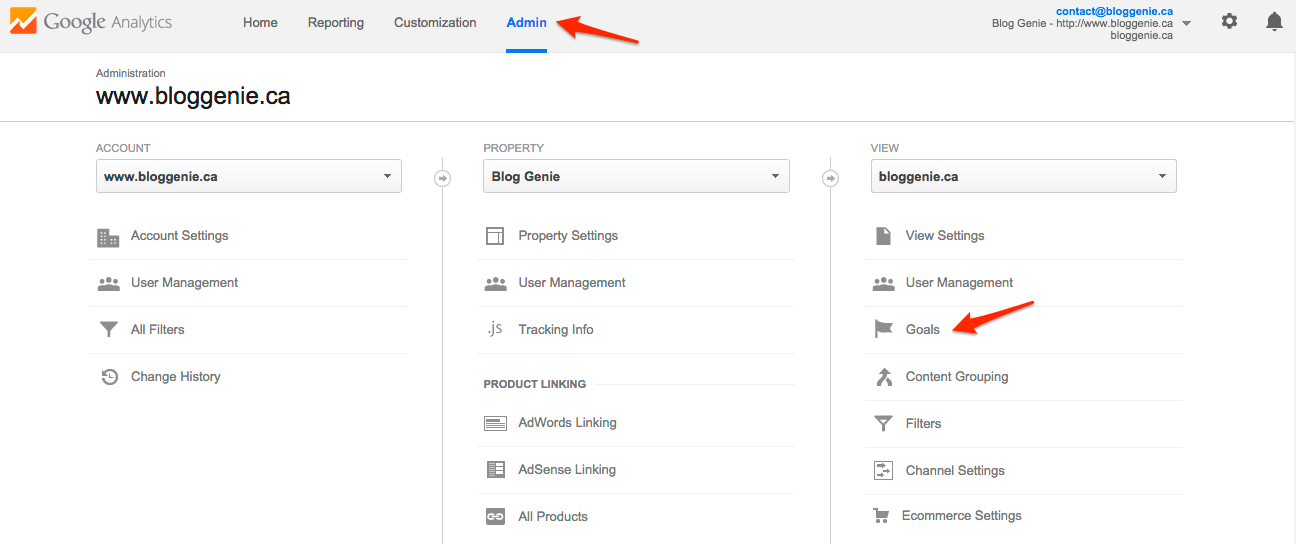
Task: Open the Goals link
Action: click(923, 330)
